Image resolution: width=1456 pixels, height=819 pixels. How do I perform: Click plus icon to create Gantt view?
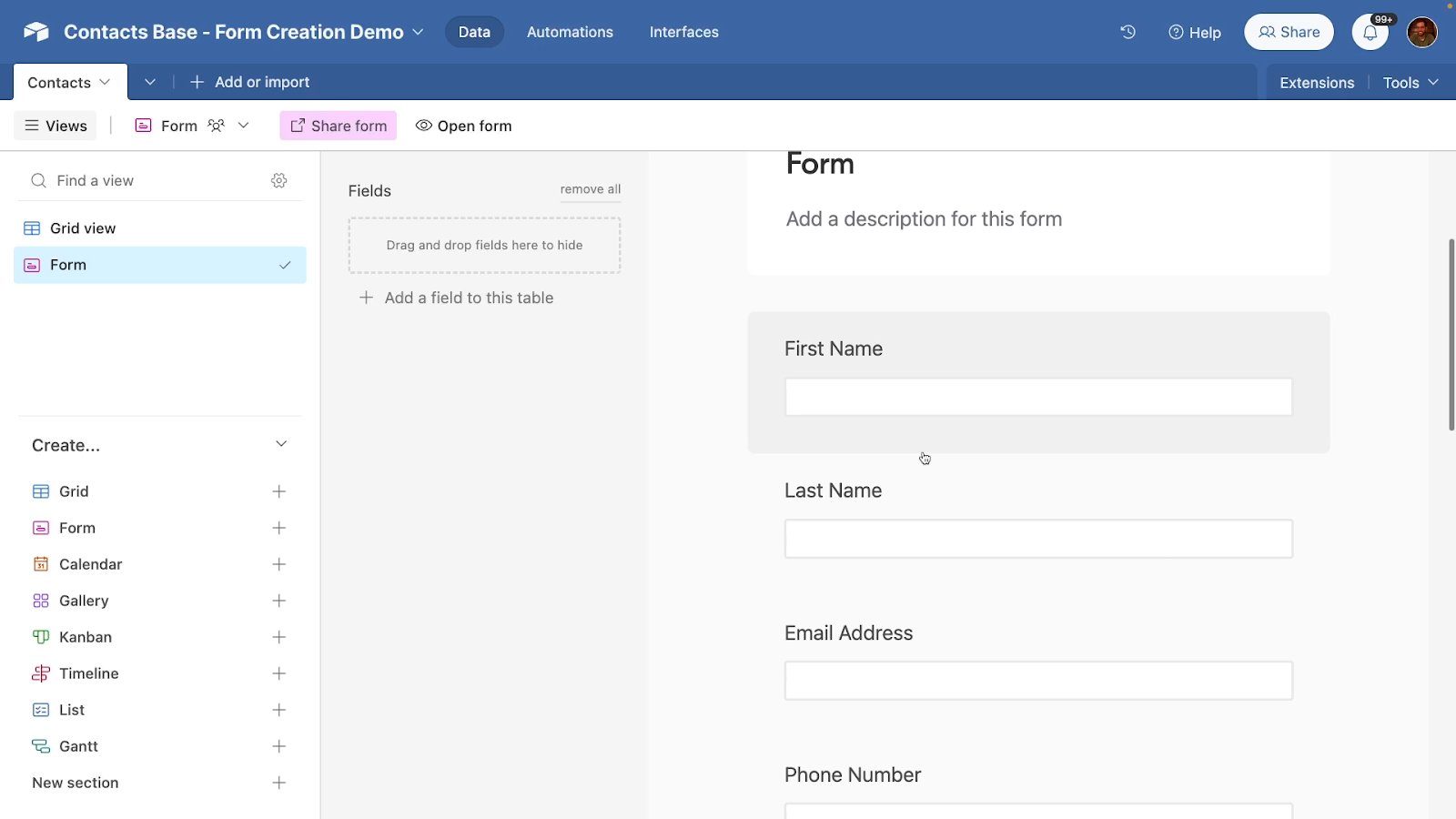[x=279, y=746]
